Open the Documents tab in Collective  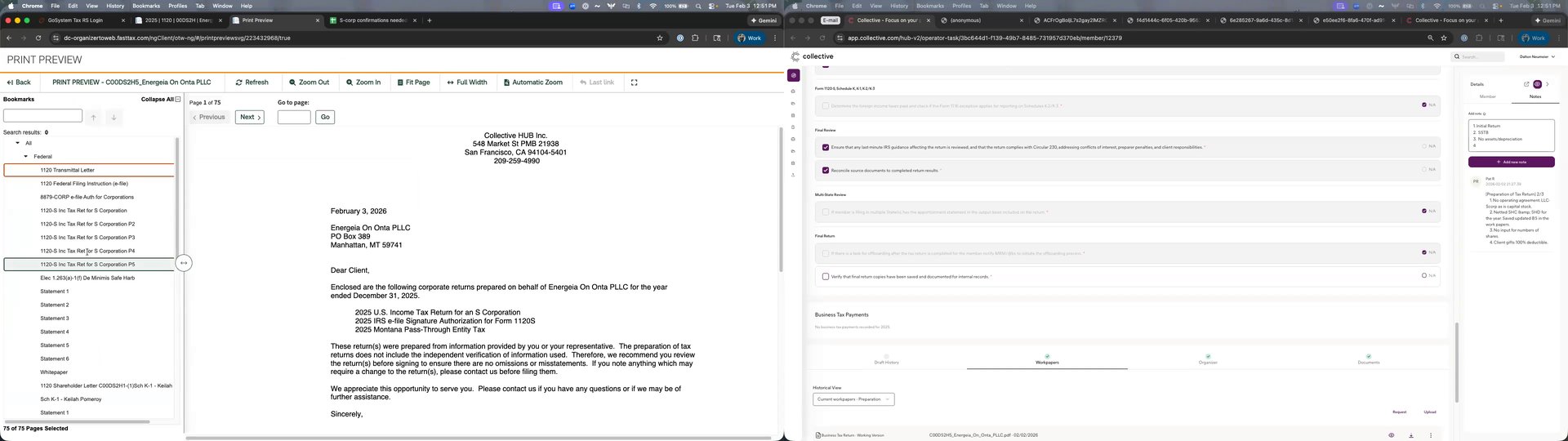1369,359
